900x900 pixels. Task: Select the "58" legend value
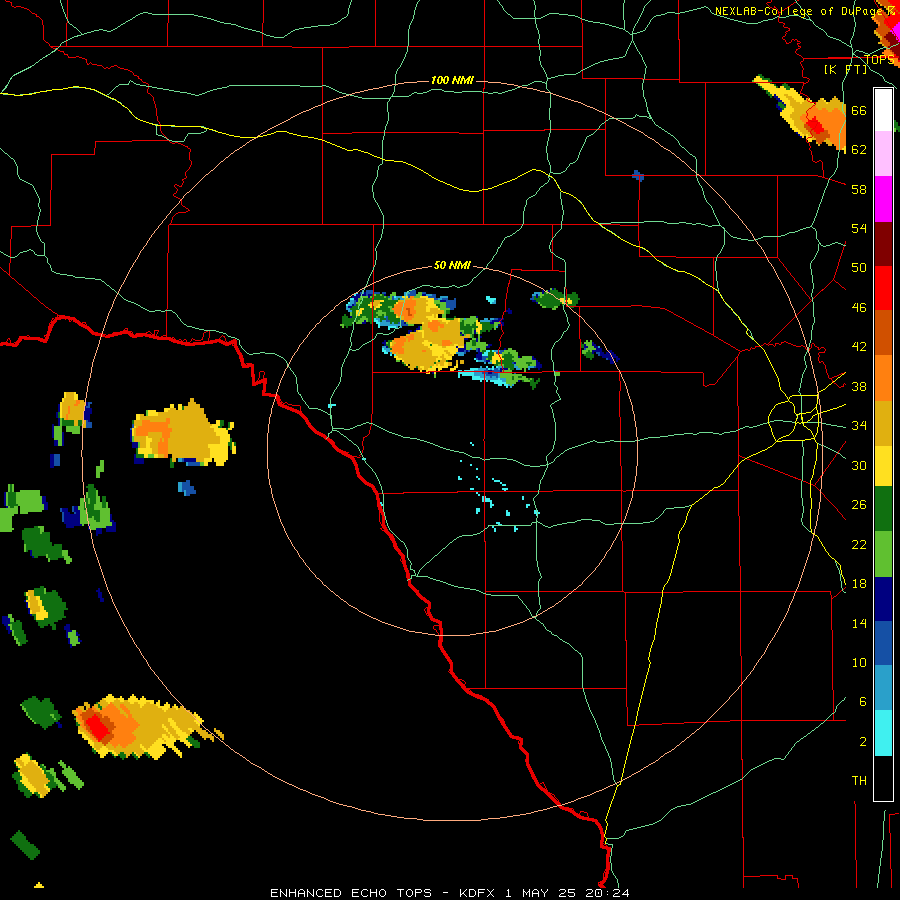coord(859,189)
